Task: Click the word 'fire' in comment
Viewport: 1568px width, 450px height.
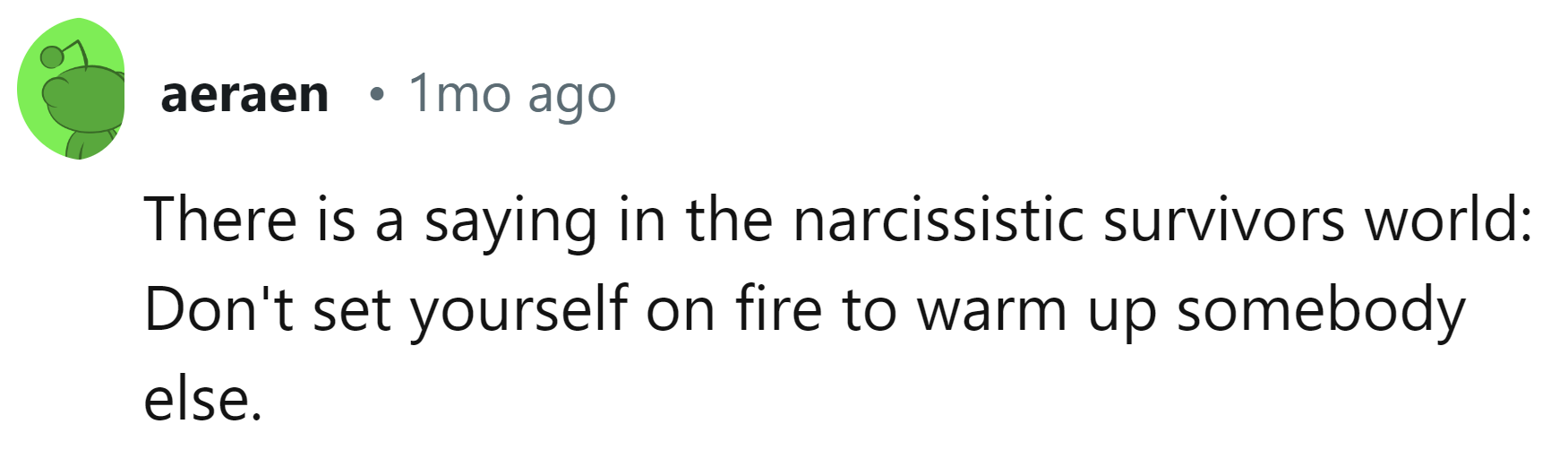Action: (778, 310)
